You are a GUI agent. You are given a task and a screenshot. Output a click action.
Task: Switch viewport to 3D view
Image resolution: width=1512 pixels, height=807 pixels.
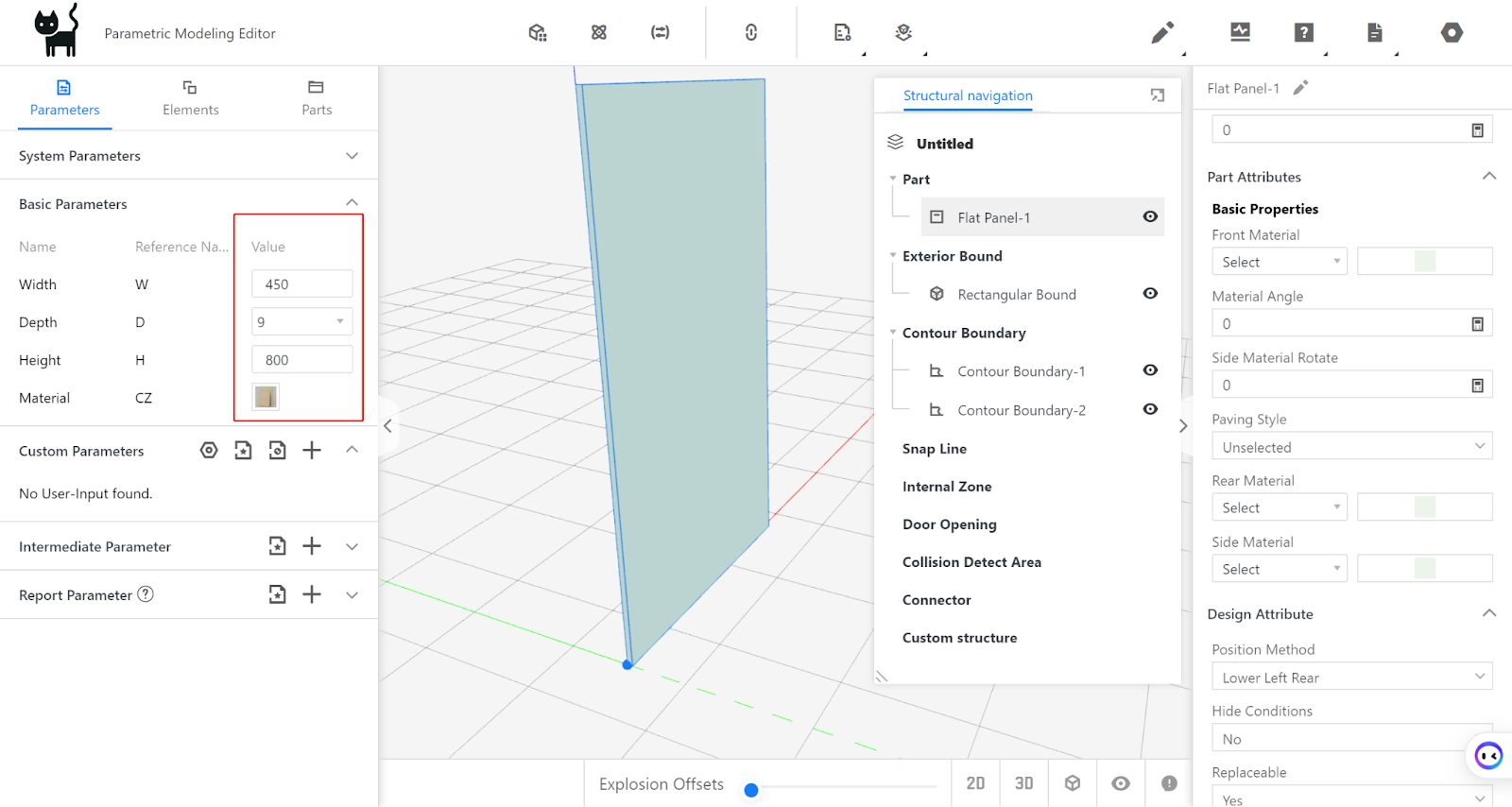pos(1023,783)
